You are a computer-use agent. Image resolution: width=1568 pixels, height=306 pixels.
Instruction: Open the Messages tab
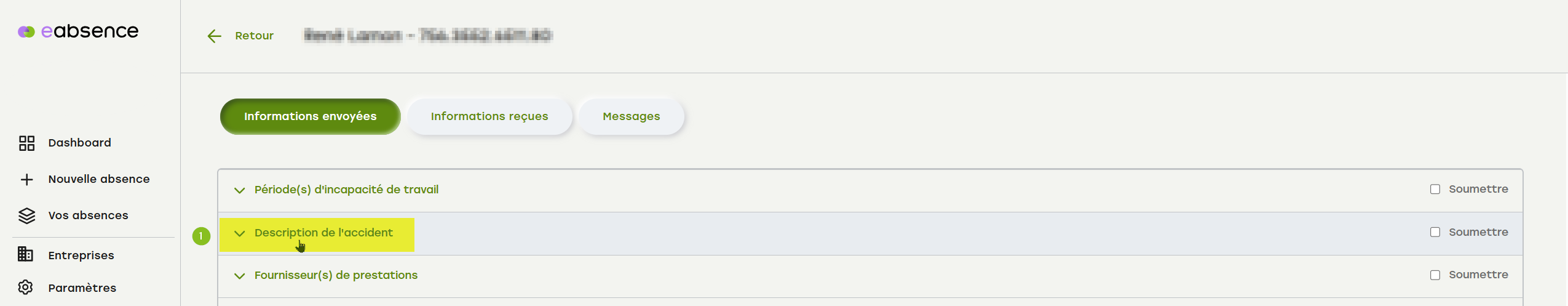631,116
